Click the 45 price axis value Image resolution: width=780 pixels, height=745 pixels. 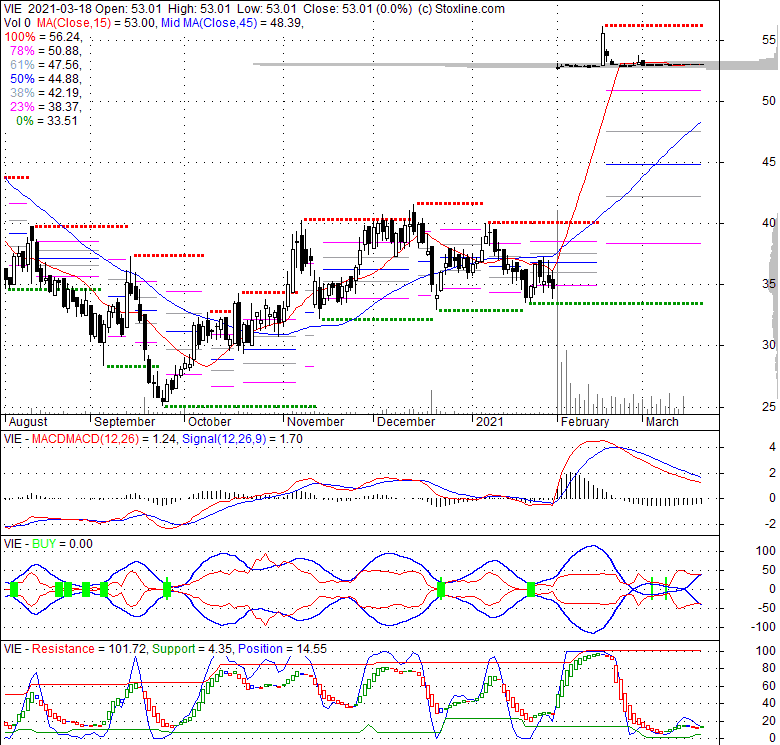(769, 162)
